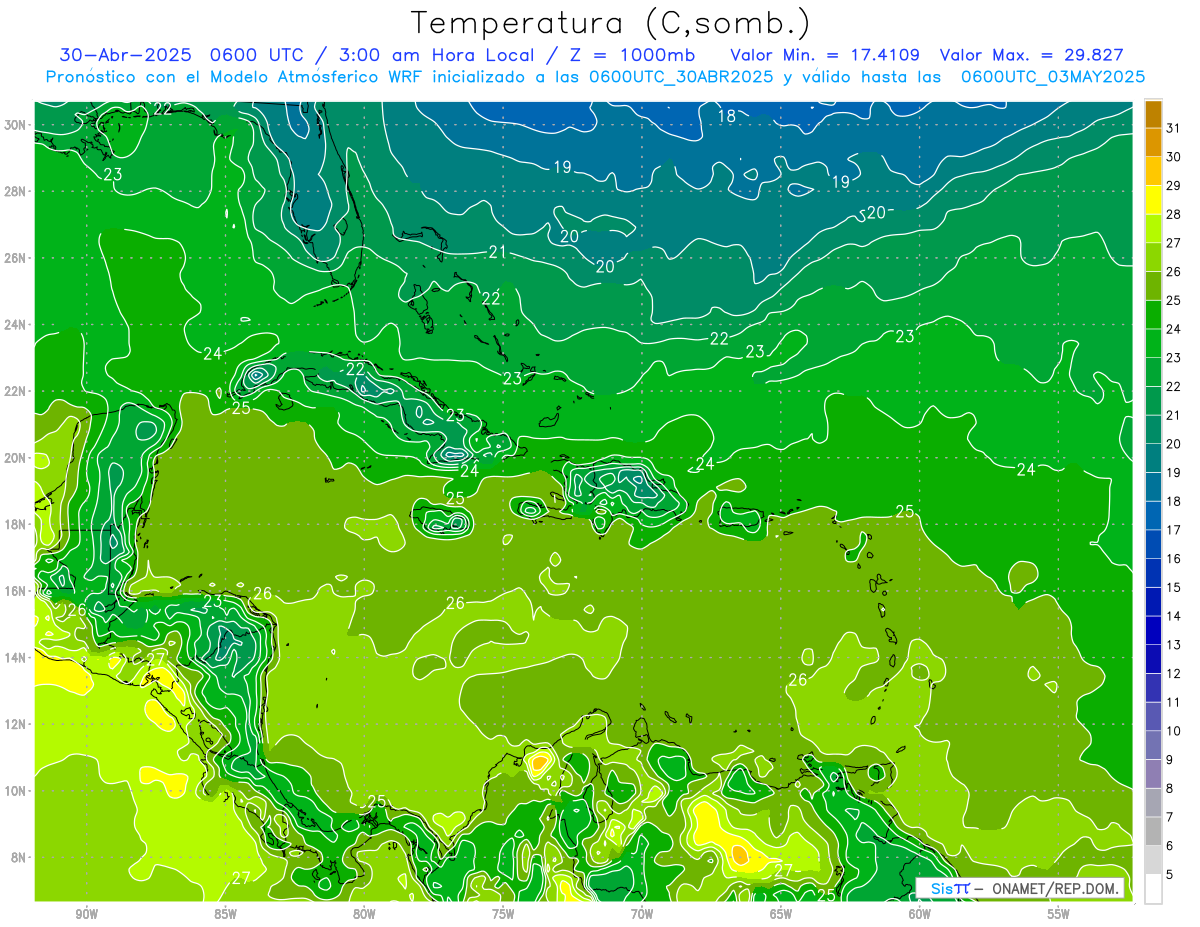
Task: Pick the dark blue swatch between legend 13 and 14
Action: pos(1153,630)
